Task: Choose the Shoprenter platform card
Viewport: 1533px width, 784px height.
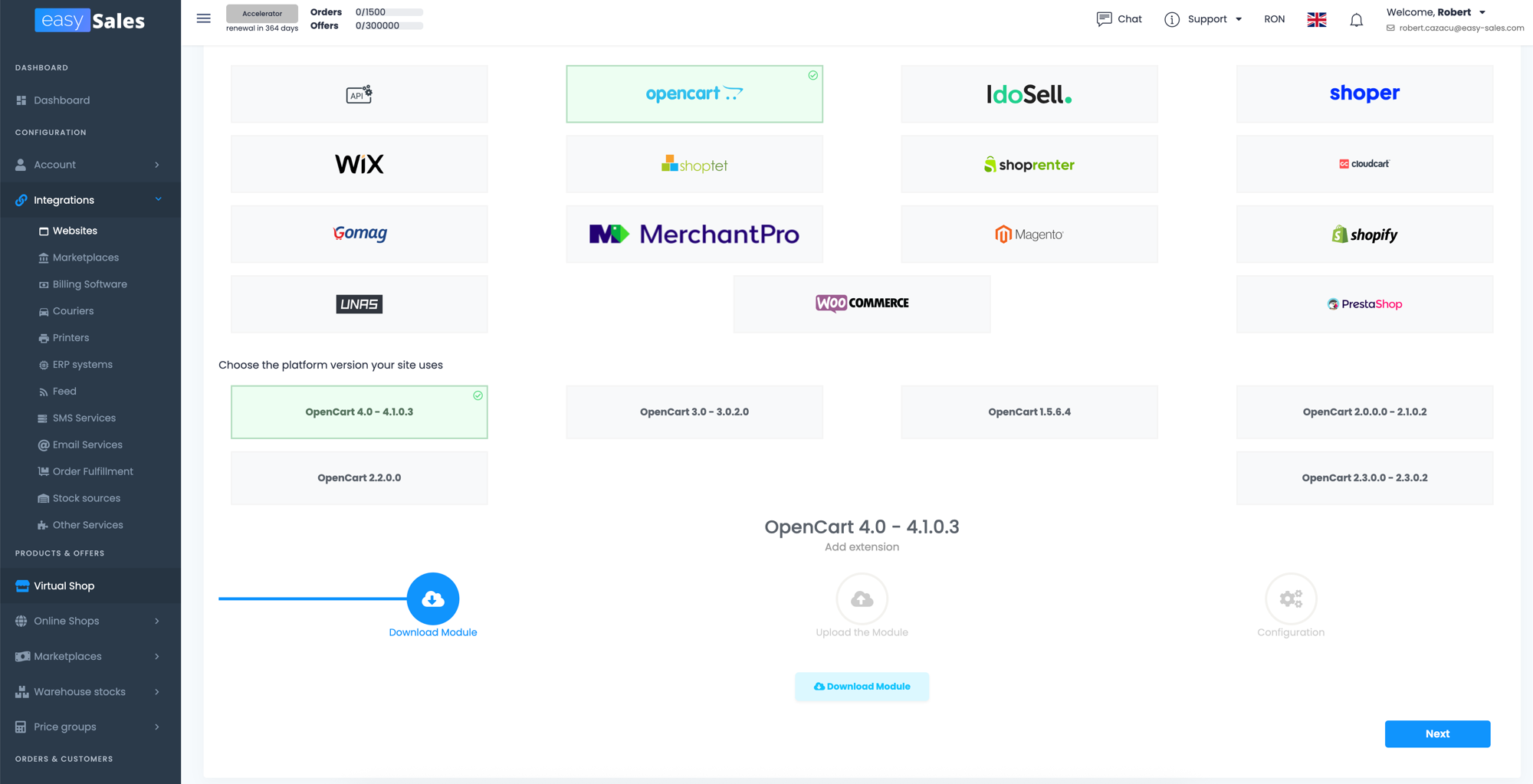Action: pyautogui.click(x=1029, y=164)
